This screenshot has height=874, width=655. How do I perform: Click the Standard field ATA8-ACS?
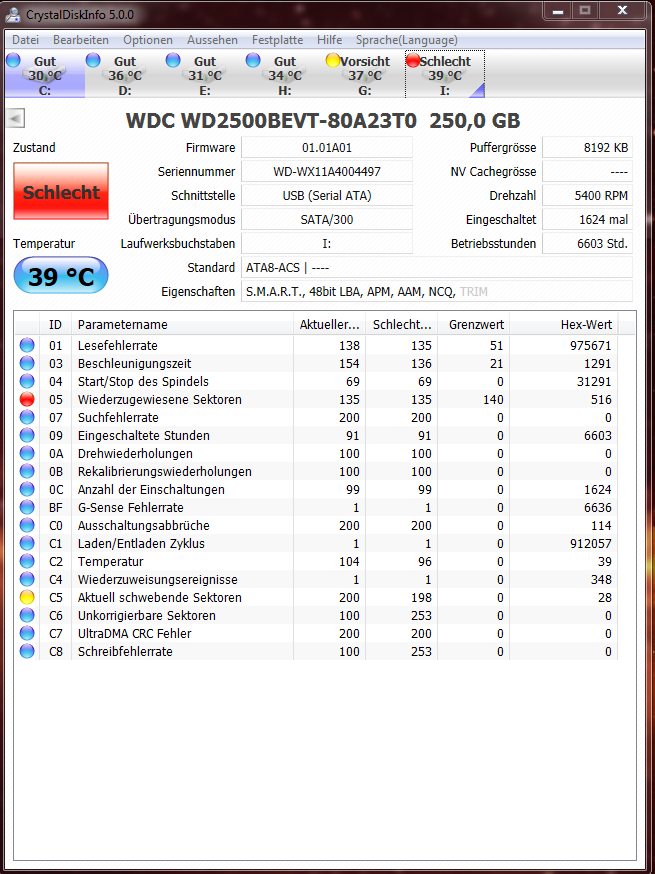[x=437, y=268]
